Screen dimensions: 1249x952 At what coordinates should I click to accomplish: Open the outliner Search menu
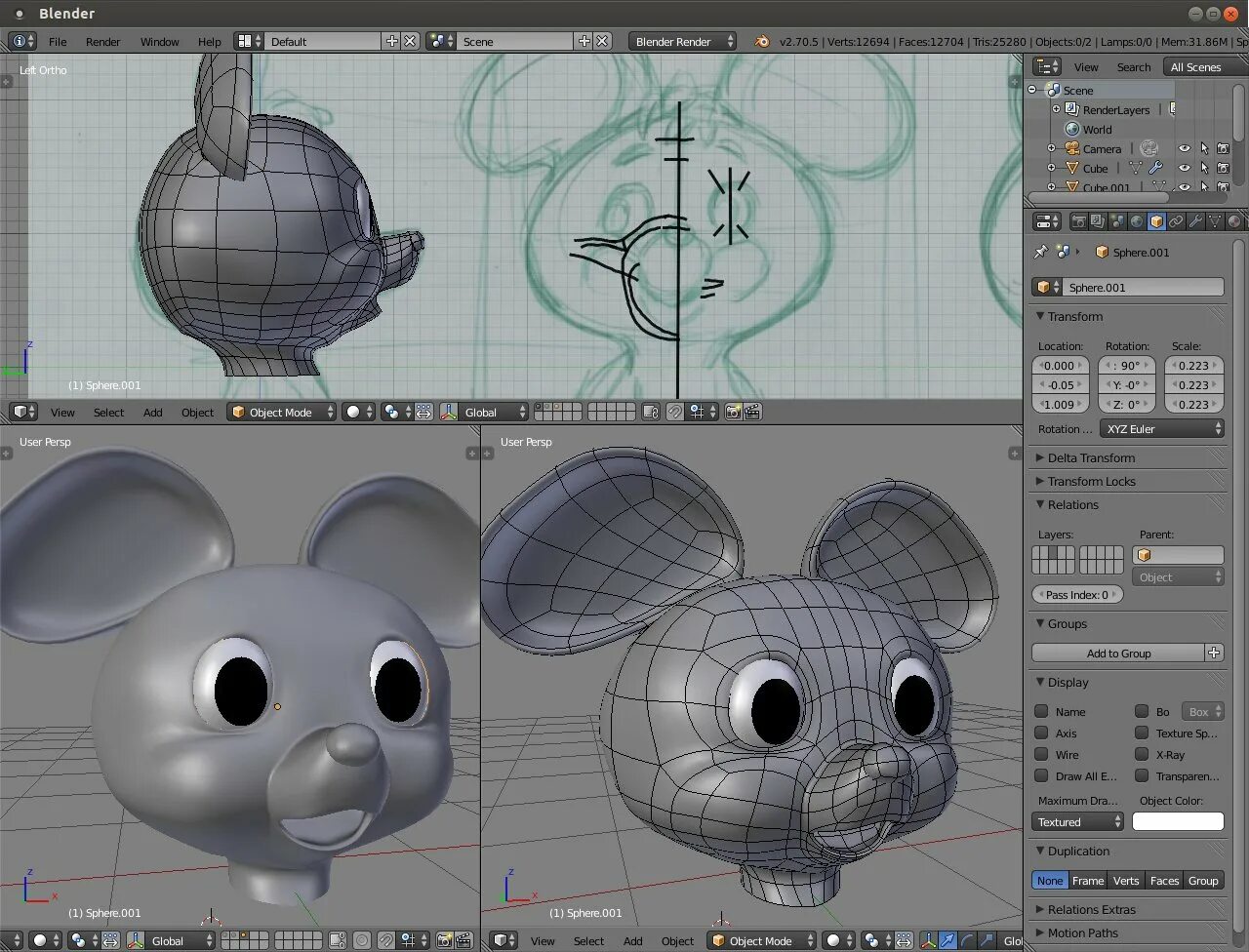(x=1133, y=66)
